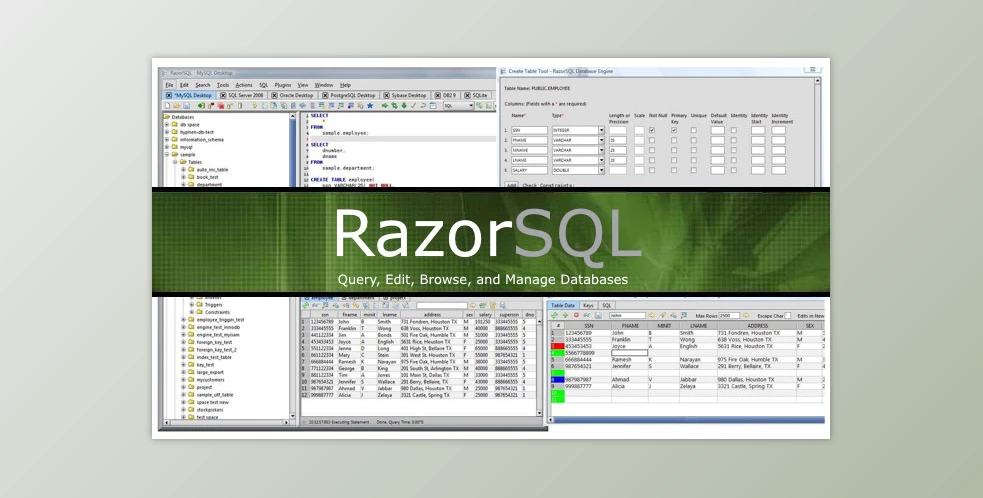Viewport: 983px width, 498px height.
Task: Expand the stockpickers table node
Action: point(183,410)
